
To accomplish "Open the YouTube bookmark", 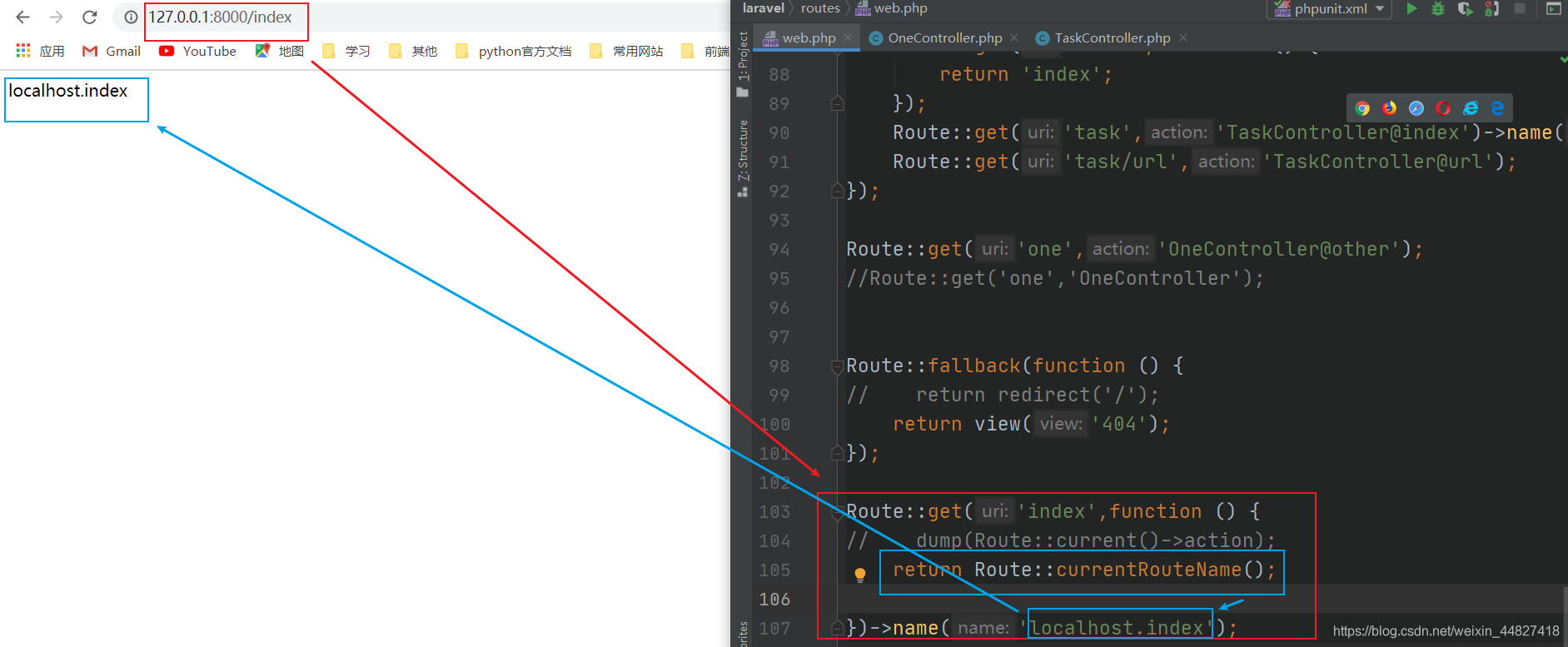I will [197, 51].
